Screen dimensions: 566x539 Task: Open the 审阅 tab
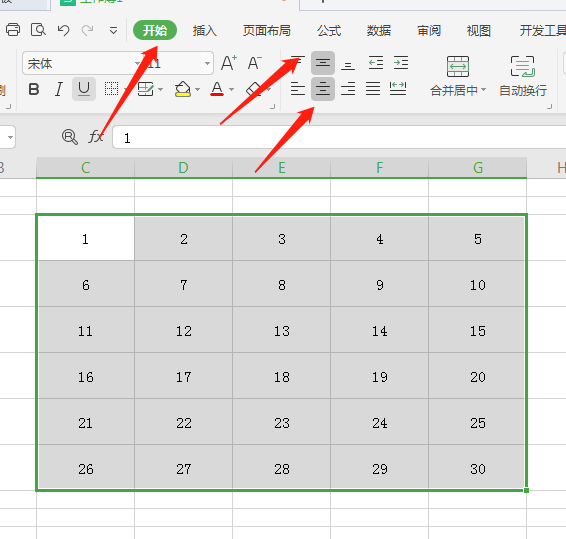(429, 31)
